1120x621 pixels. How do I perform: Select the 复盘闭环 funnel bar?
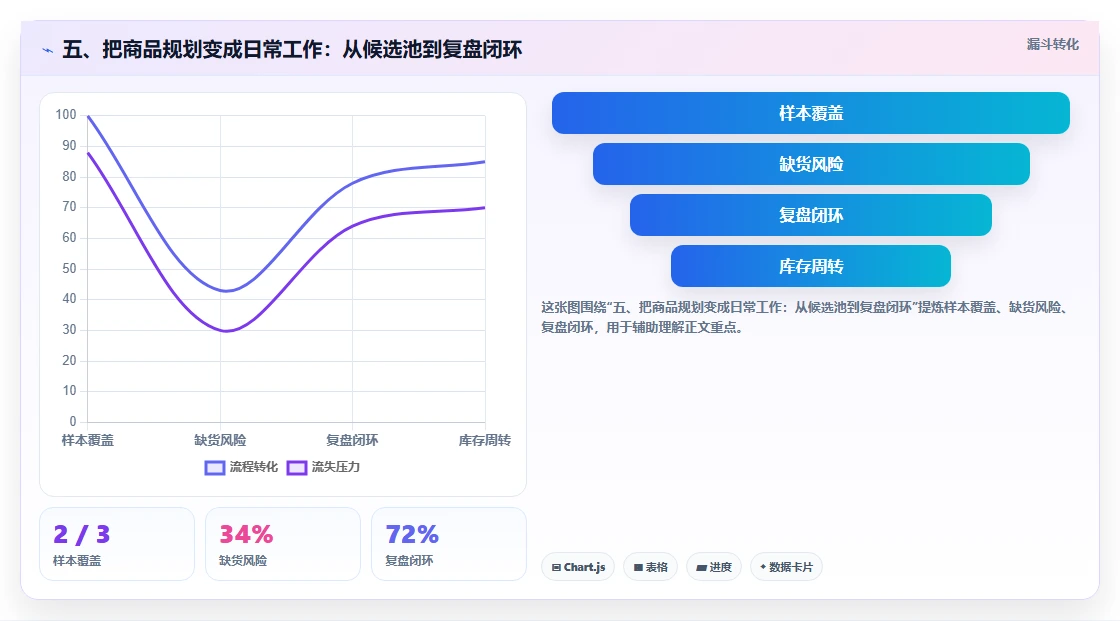click(x=811, y=215)
